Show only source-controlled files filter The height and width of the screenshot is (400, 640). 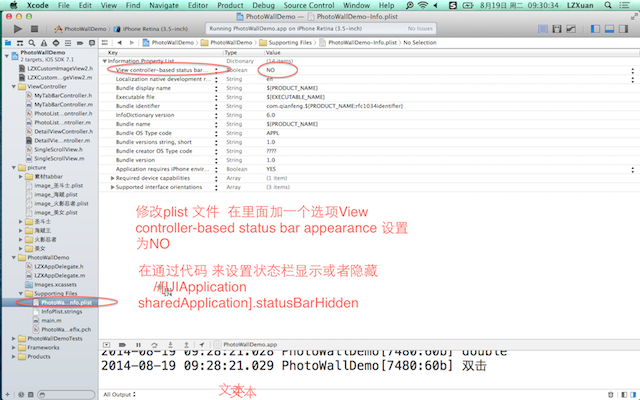pyautogui.click(x=31, y=395)
